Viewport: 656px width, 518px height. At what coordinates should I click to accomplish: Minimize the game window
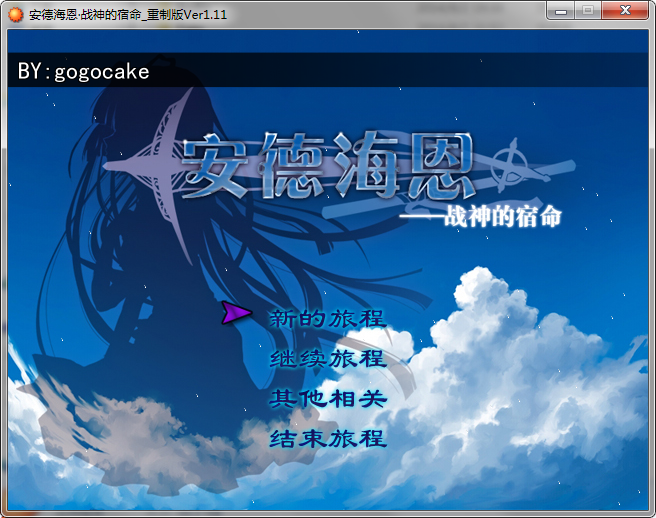pyautogui.click(x=561, y=11)
